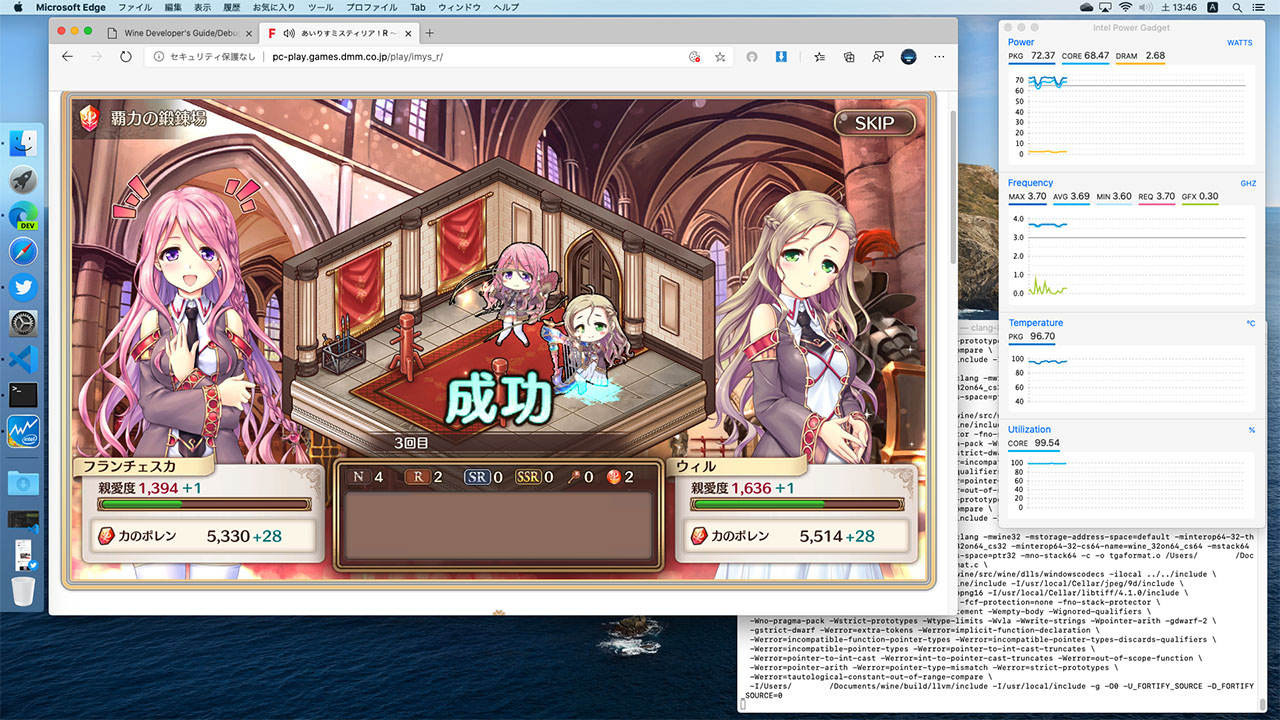Open the お気に入り menu
Image resolution: width=1280 pixels, height=720 pixels.
click(275, 7)
